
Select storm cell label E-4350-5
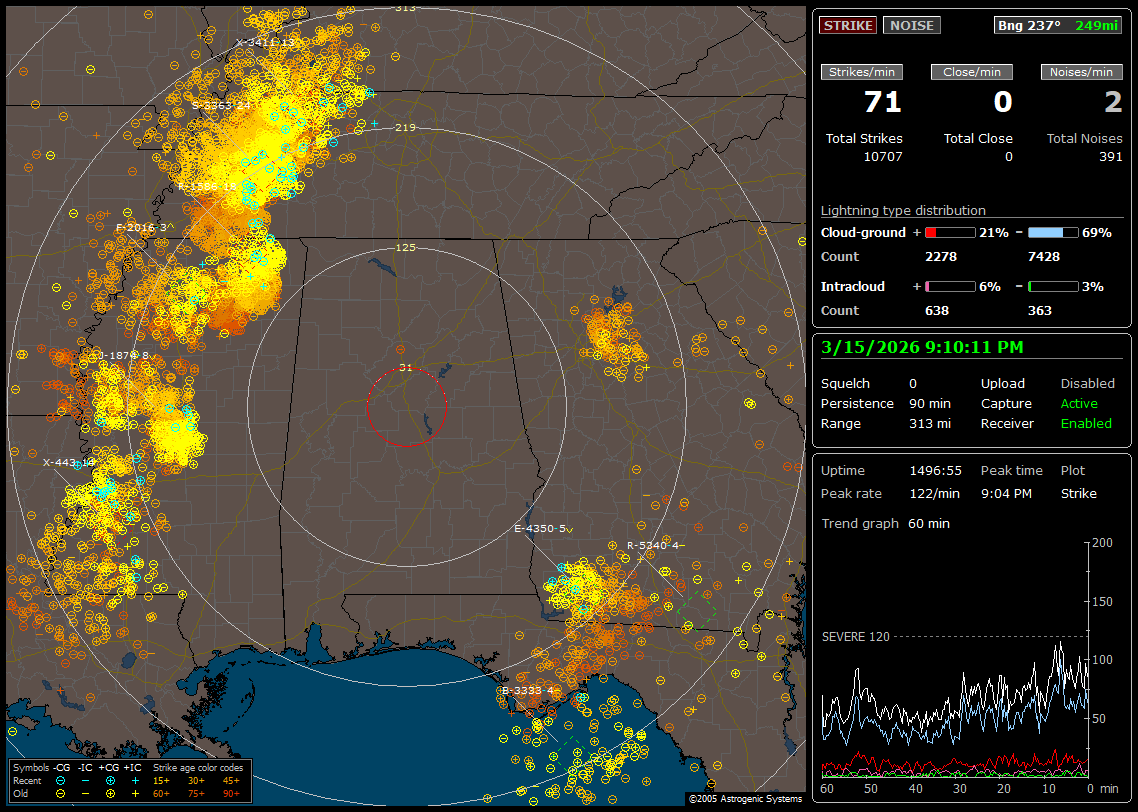coord(540,528)
